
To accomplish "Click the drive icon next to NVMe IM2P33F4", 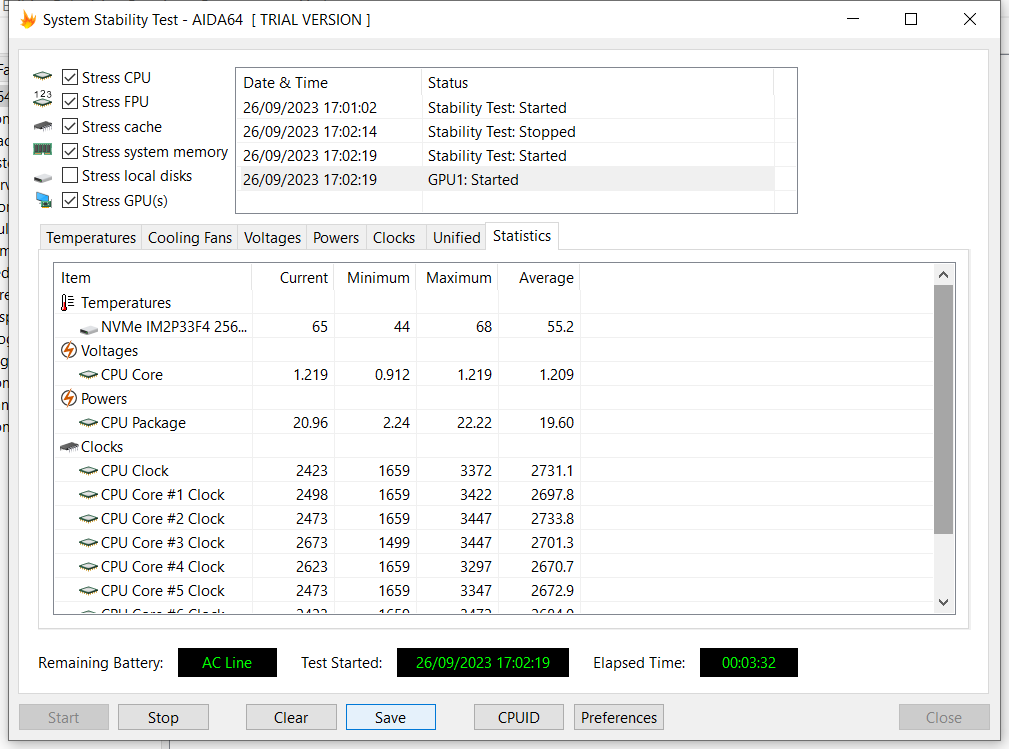I will point(88,328).
